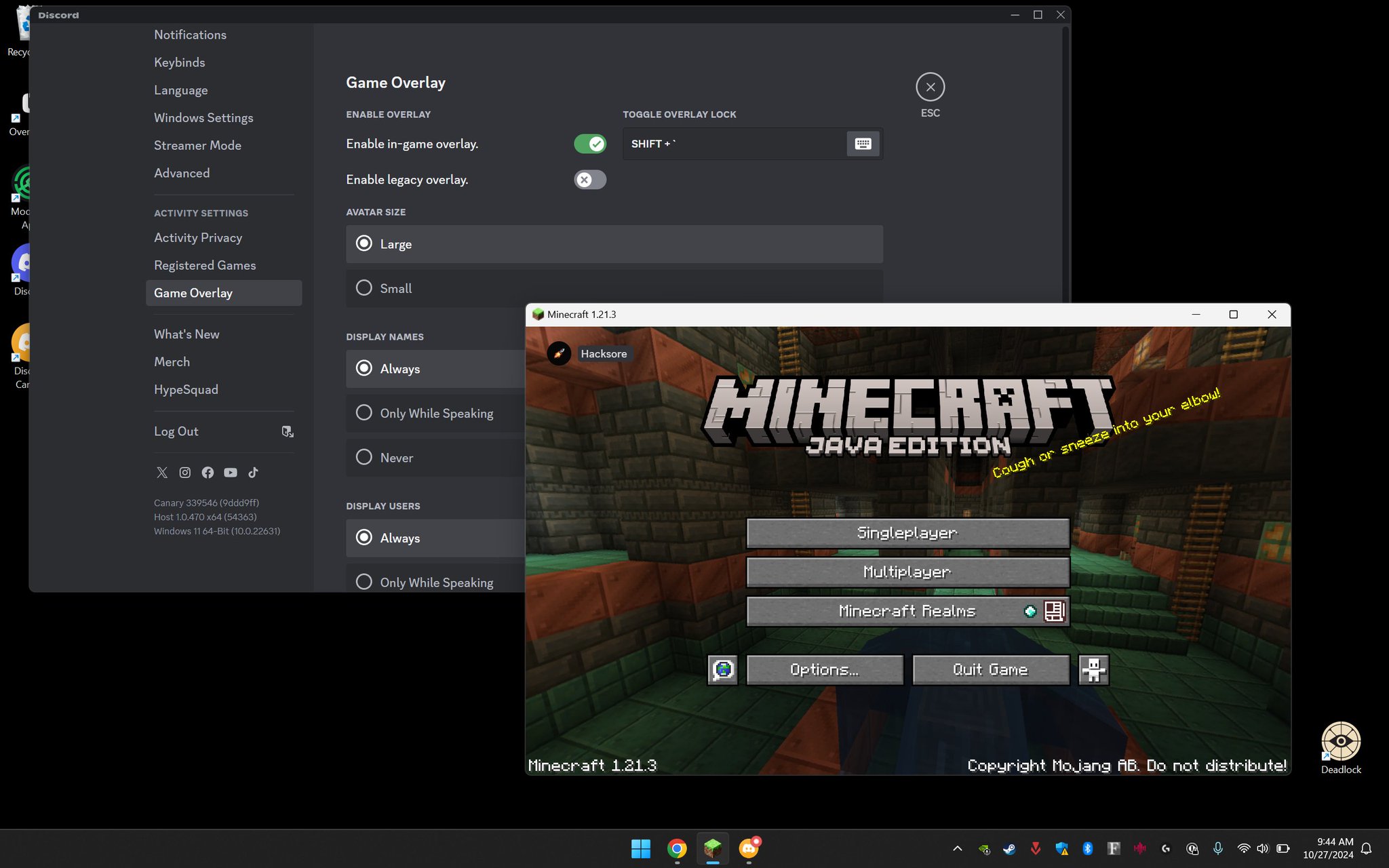
Task: Open Discord's Instagram social link
Action: click(184, 473)
